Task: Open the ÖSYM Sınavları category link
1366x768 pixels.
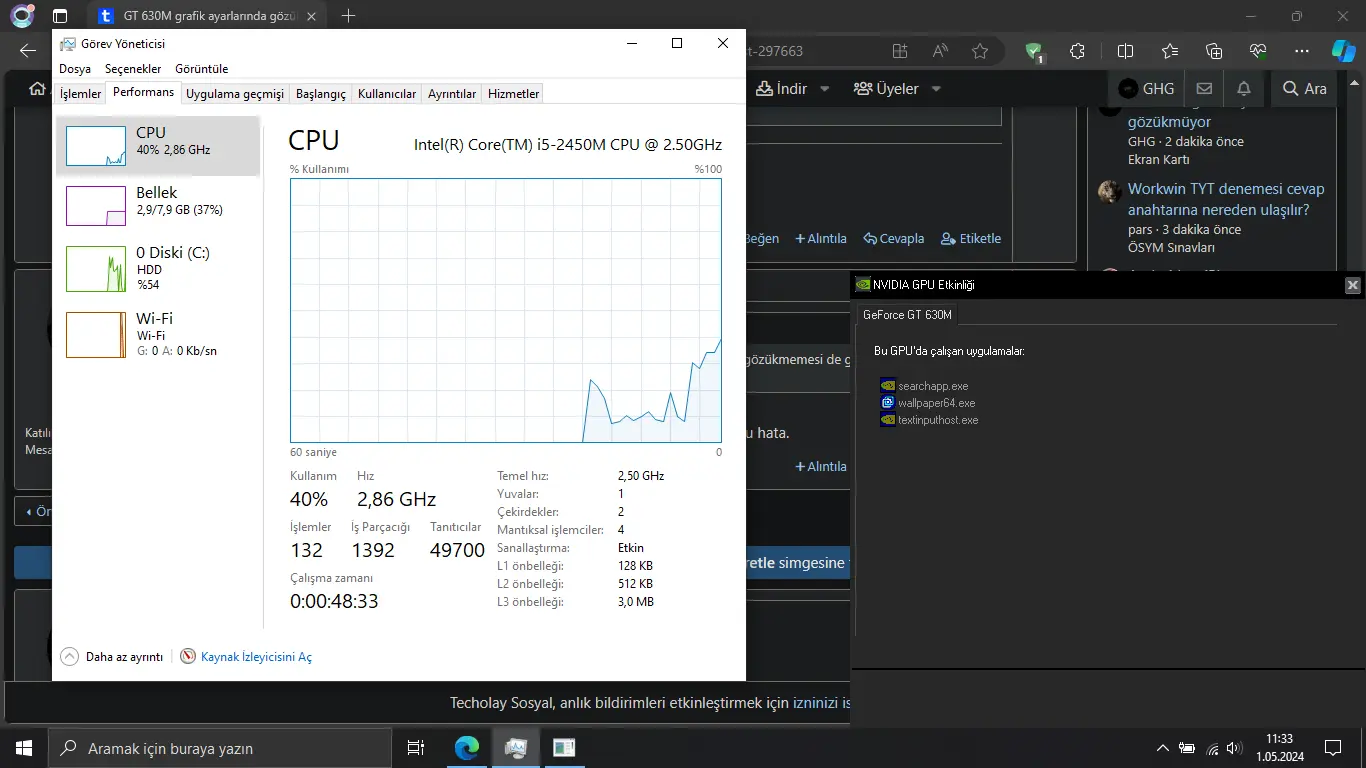Action: (x=1171, y=247)
